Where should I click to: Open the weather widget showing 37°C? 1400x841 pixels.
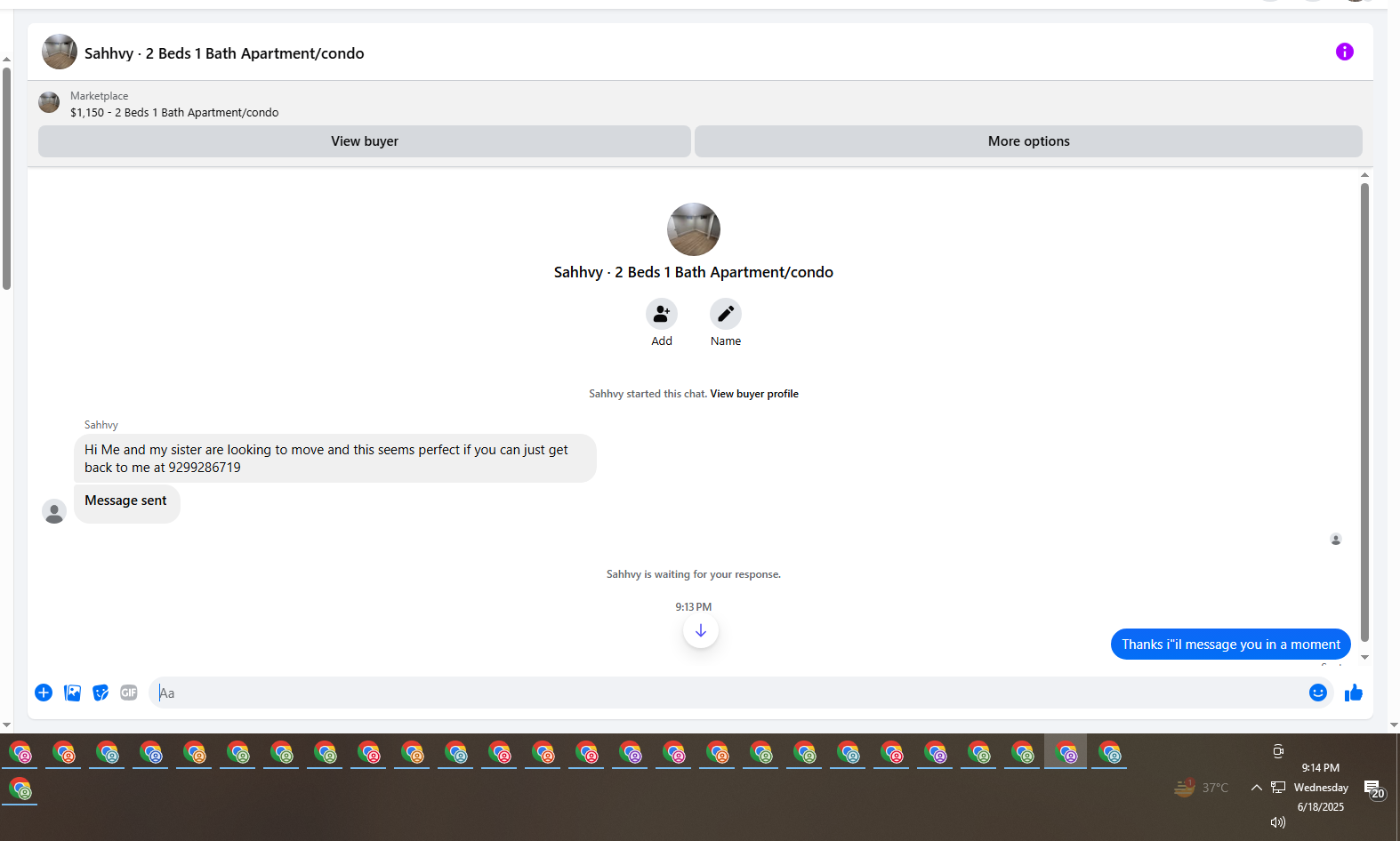[x=1201, y=788]
